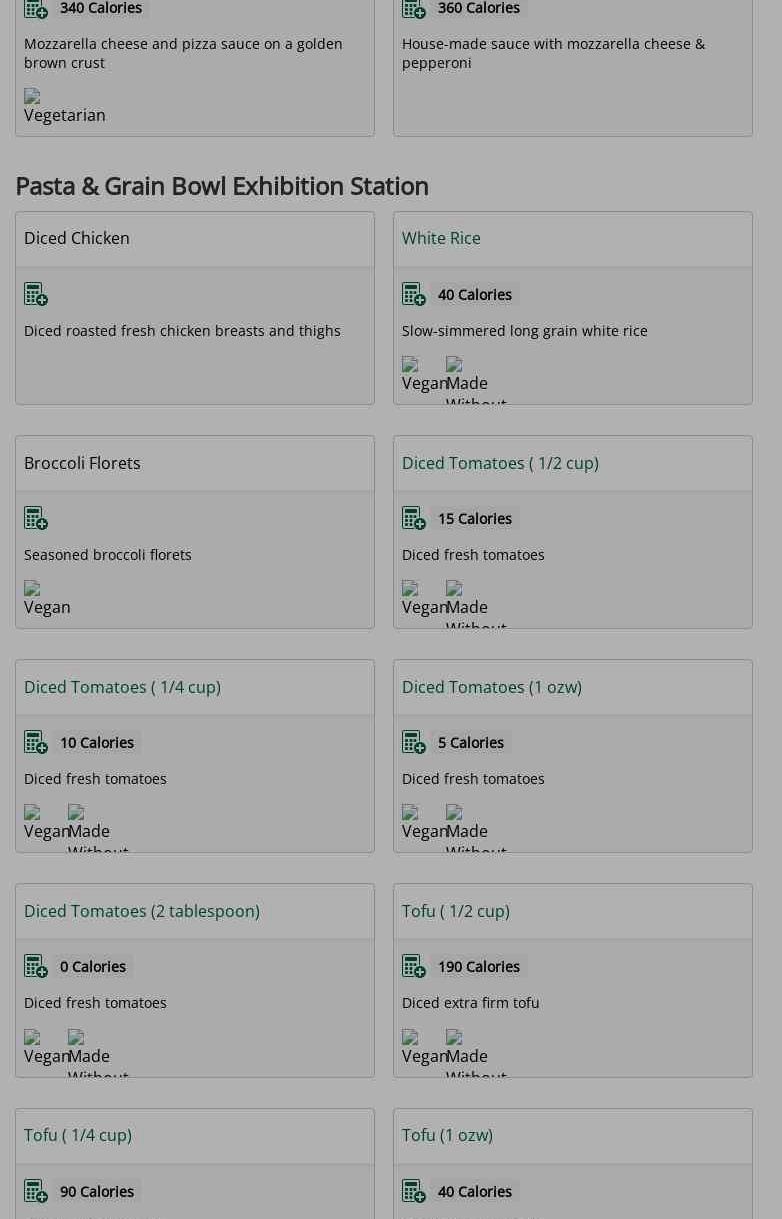Viewport: 782px width, 1219px height.
Task: Open the White Rice item link
Action: tap(441, 238)
